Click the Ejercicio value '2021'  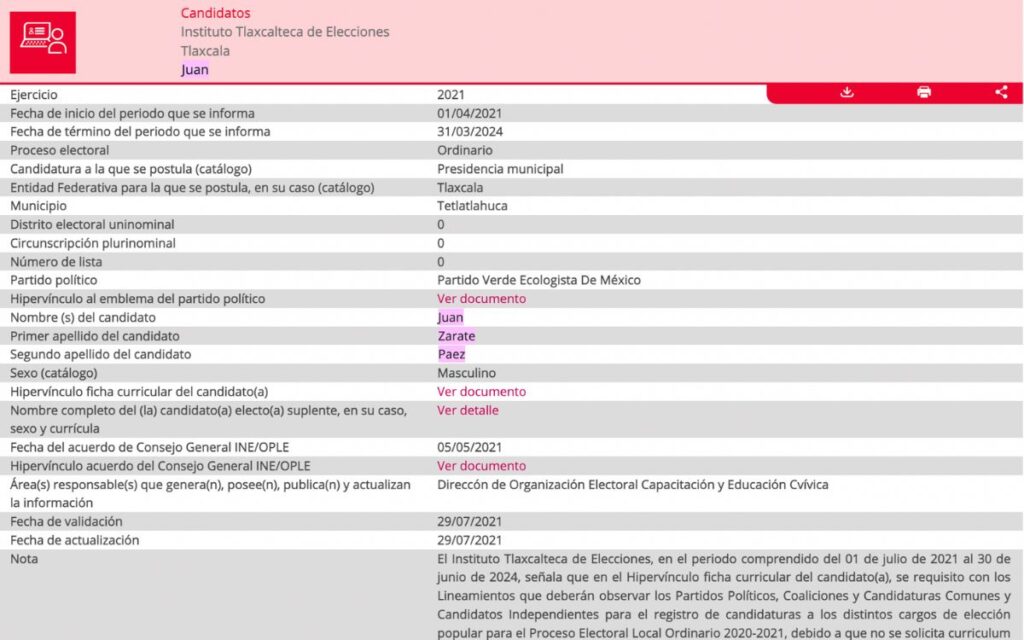tap(453, 94)
